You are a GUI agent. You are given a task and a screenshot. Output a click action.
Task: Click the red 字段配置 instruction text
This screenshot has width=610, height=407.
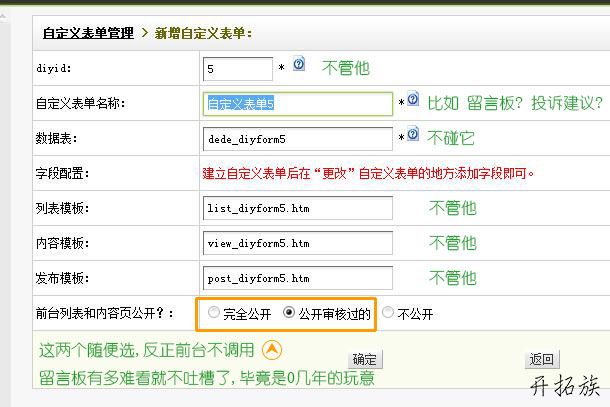click(368, 173)
